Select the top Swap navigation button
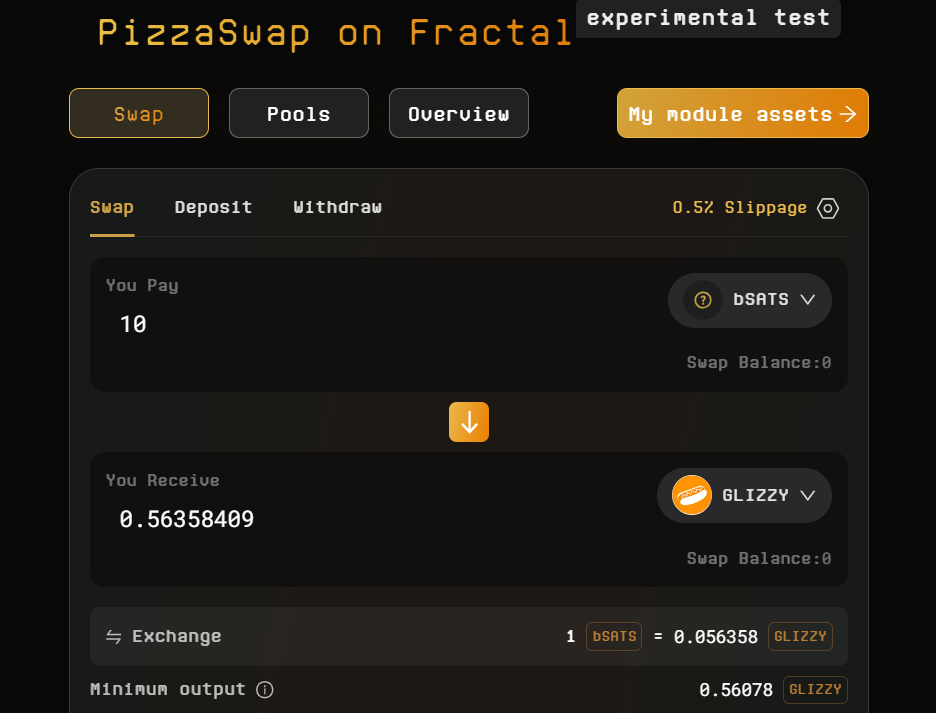 click(x=138, y=113)
